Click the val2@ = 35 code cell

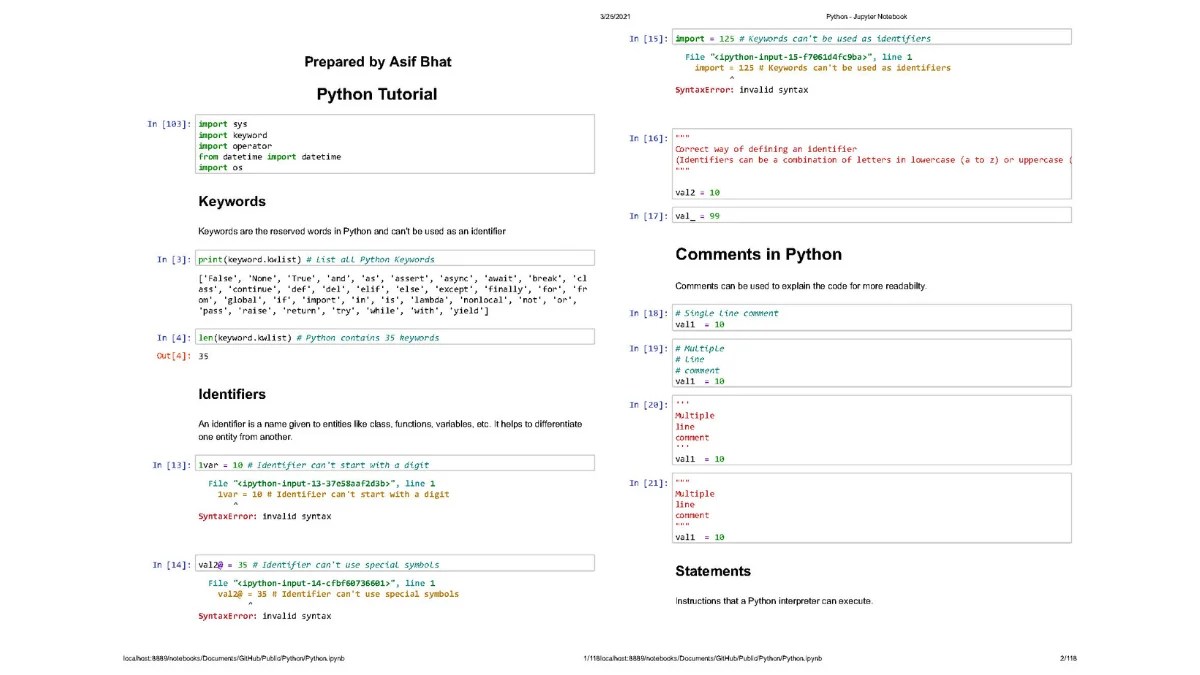pos(395,564)
